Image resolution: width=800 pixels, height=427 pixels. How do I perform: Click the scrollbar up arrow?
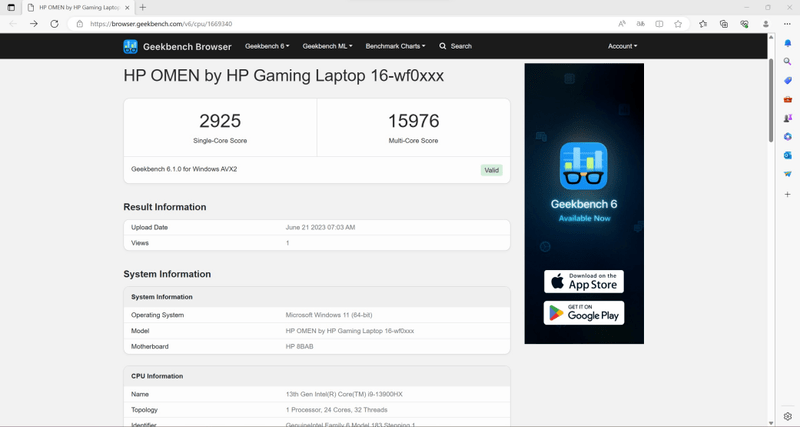[771, 37]
